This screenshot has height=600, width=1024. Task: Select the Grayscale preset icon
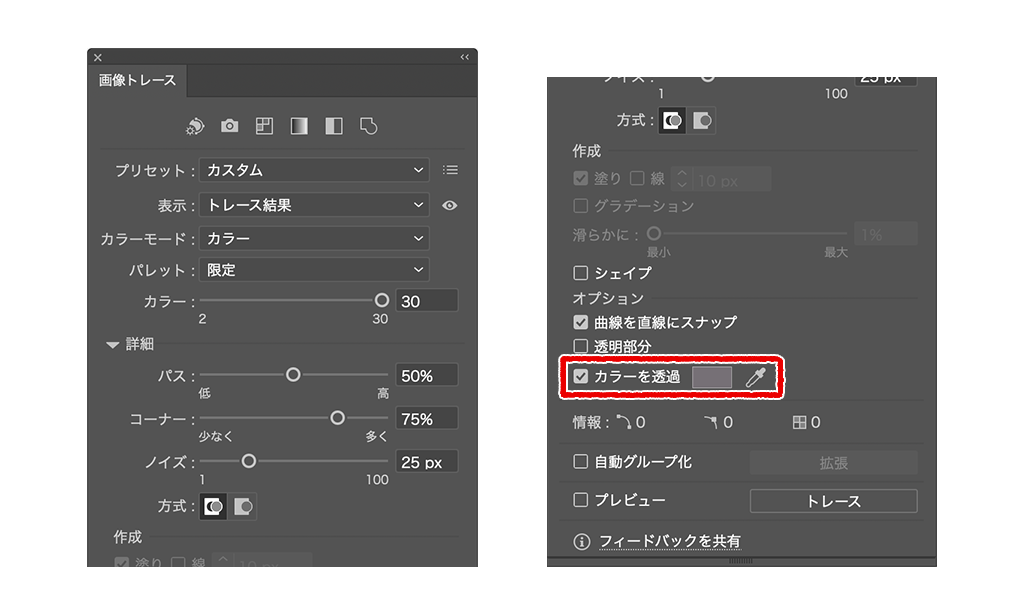(x=299, y=126)
